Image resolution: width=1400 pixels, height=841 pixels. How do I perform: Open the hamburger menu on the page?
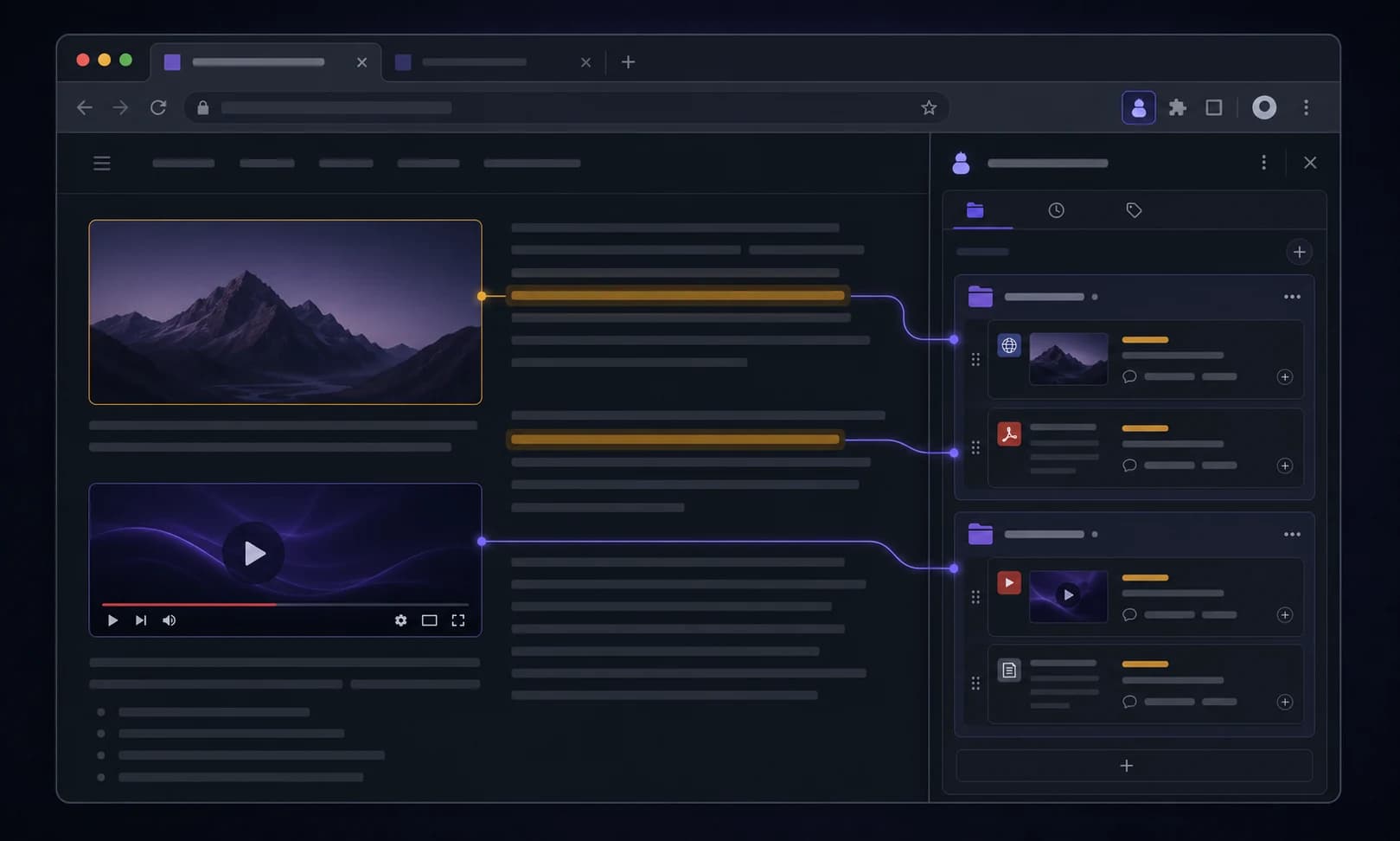(x=102, y=163)
